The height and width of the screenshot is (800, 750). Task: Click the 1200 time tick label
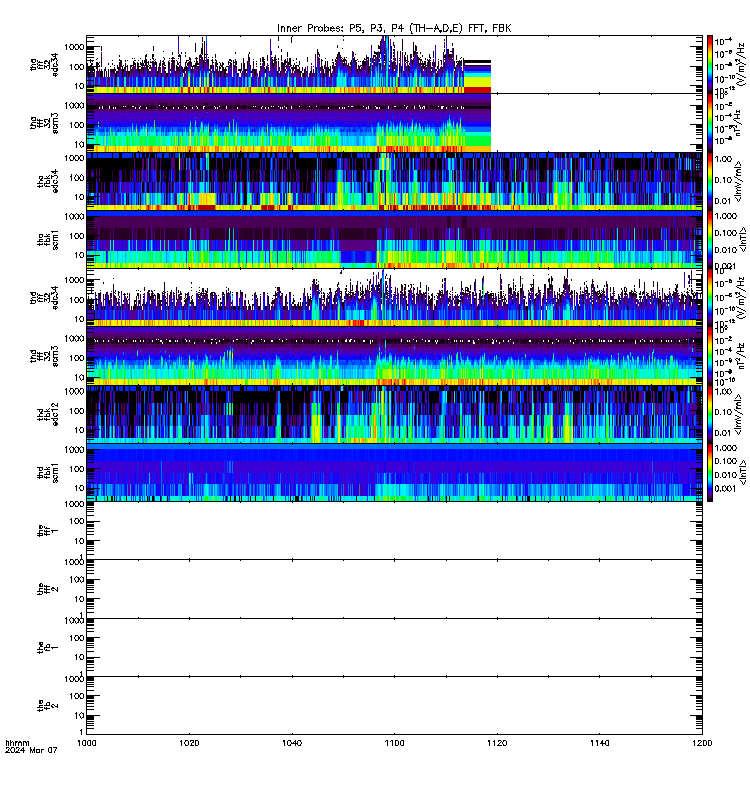click(703, 743)
